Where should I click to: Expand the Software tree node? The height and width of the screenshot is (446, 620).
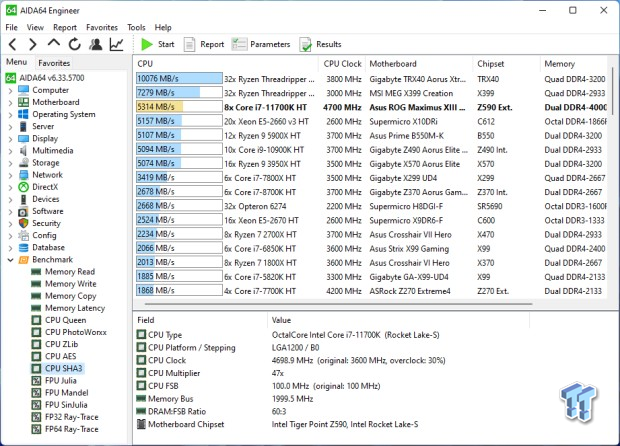(11, 212)
